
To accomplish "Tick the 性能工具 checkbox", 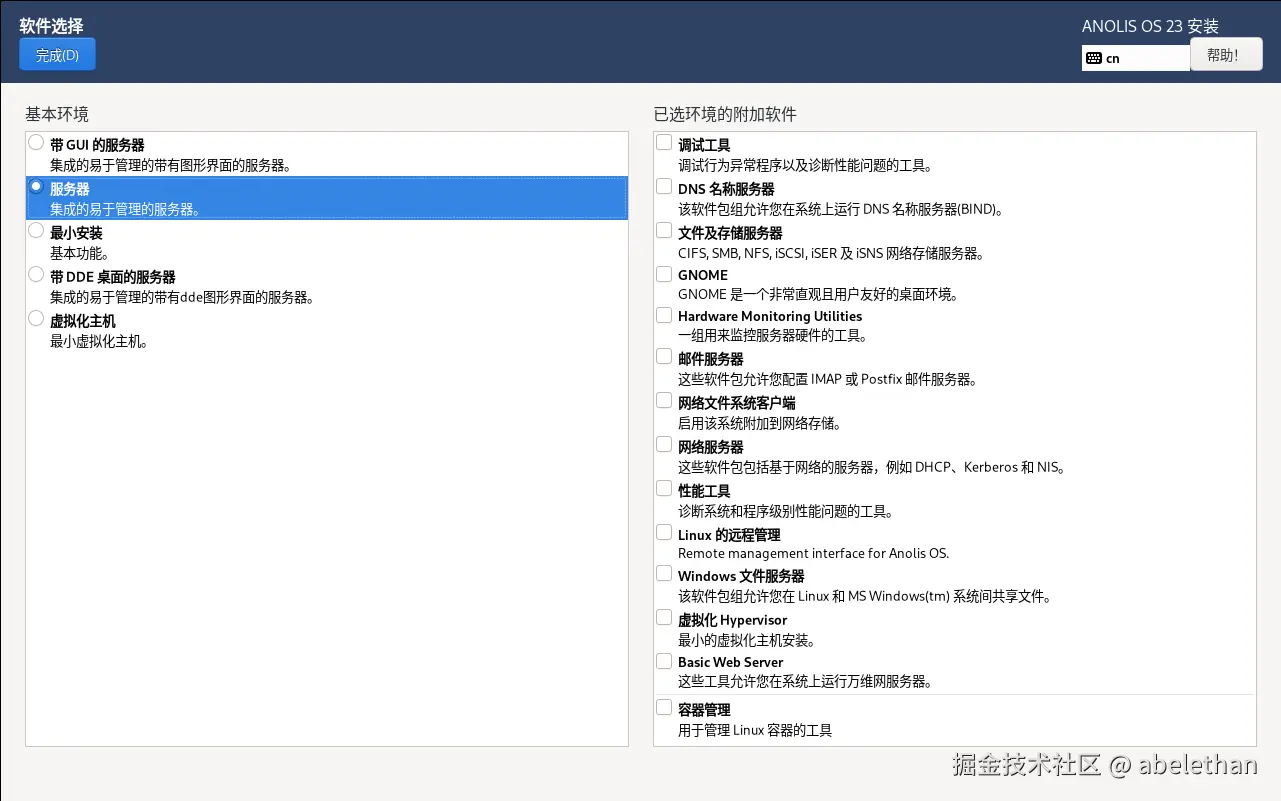I will coord(664,488).
